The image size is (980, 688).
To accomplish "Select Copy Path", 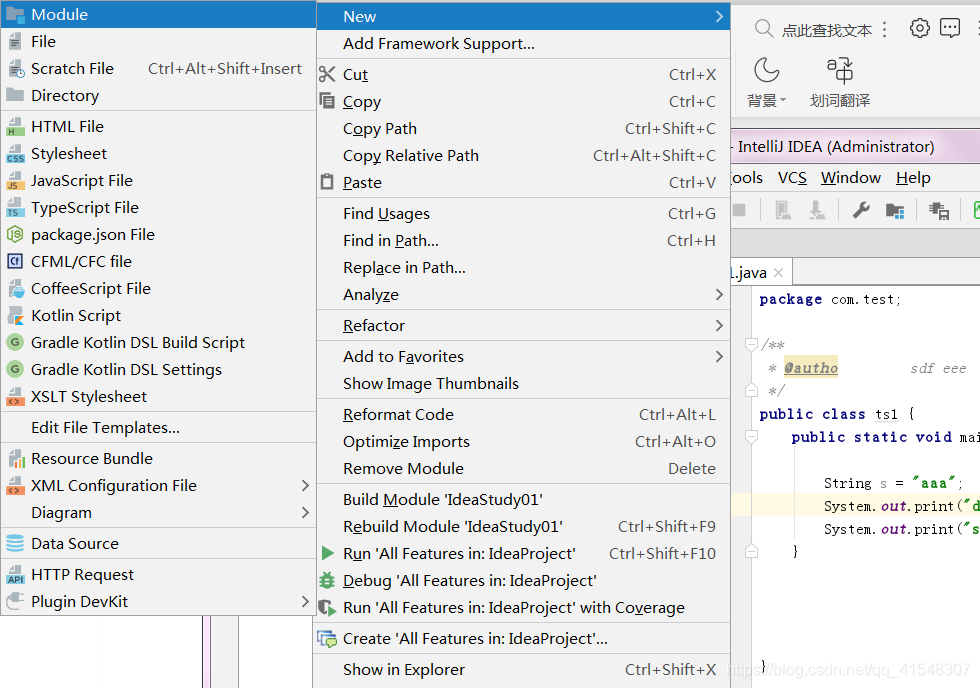I will (x=523, y=129).
